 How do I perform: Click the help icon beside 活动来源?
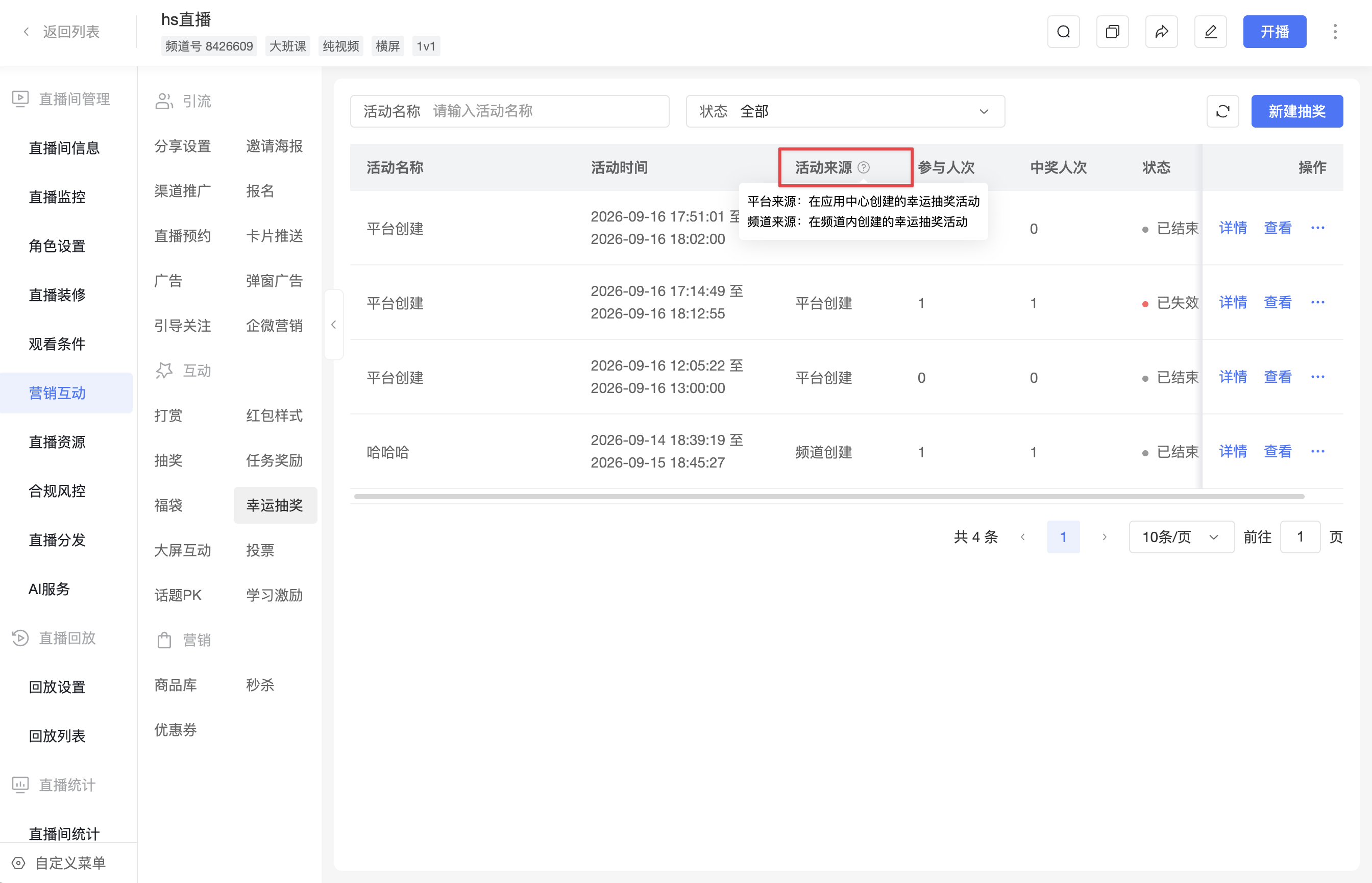tap(864, 167)
